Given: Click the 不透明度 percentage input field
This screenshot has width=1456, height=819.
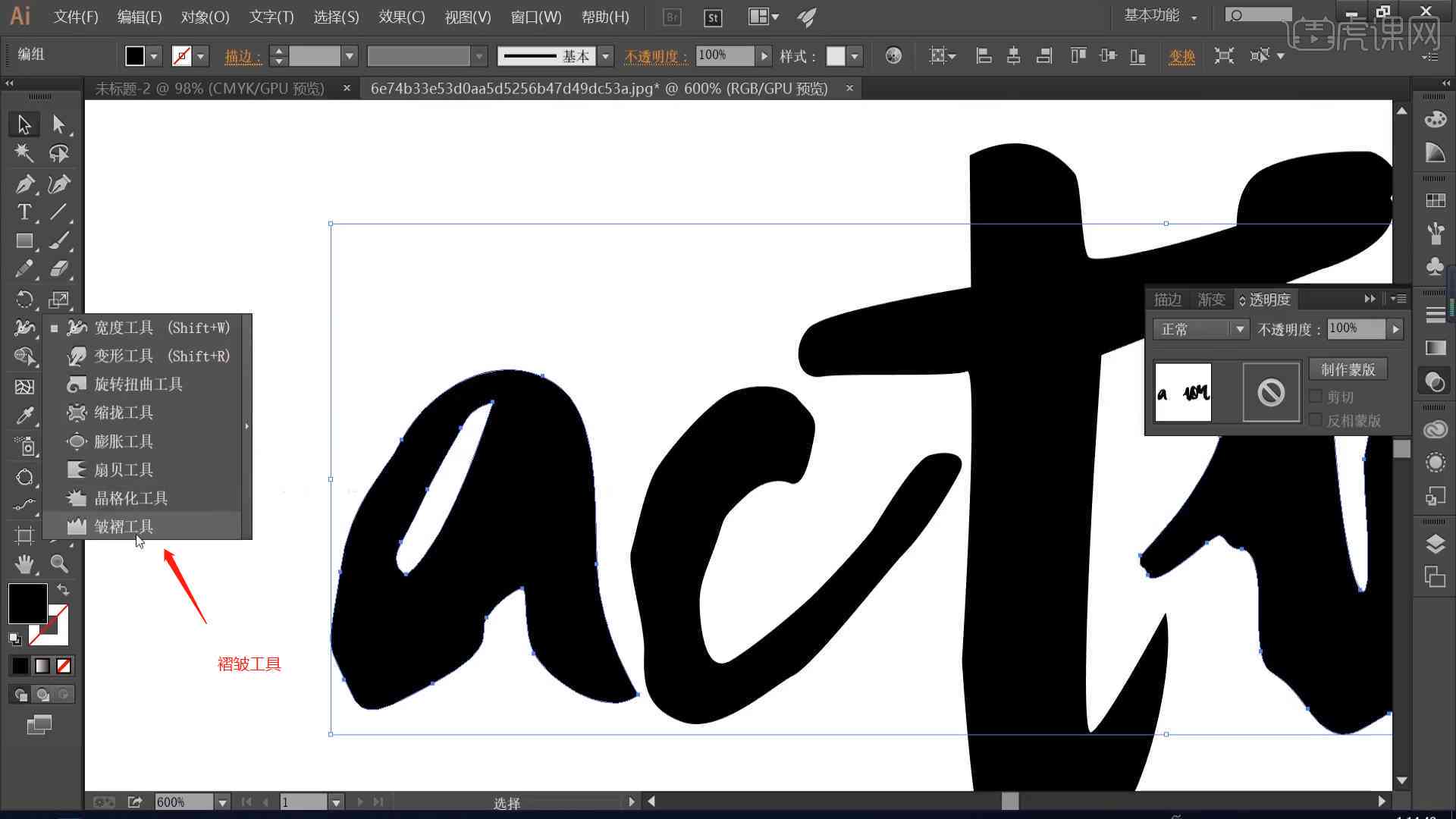Looking at the screenshot, I should point(1355,329).
